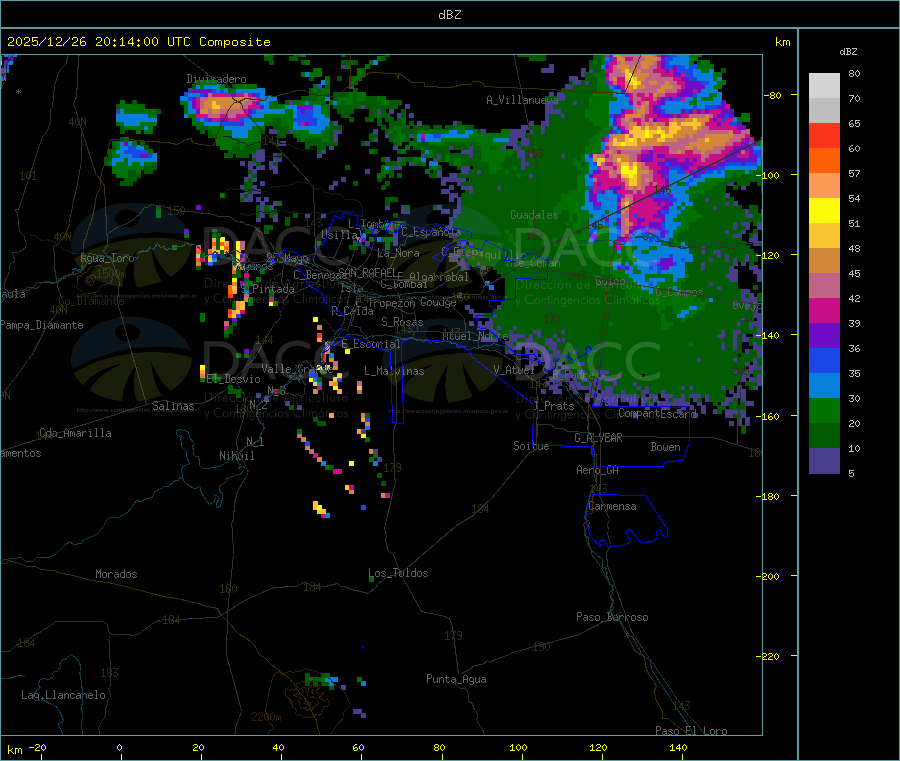Click the timestamp '2025/12/26 20:14:00 UTC Composite'
The image size is (900, 761).
pos(138,42)
